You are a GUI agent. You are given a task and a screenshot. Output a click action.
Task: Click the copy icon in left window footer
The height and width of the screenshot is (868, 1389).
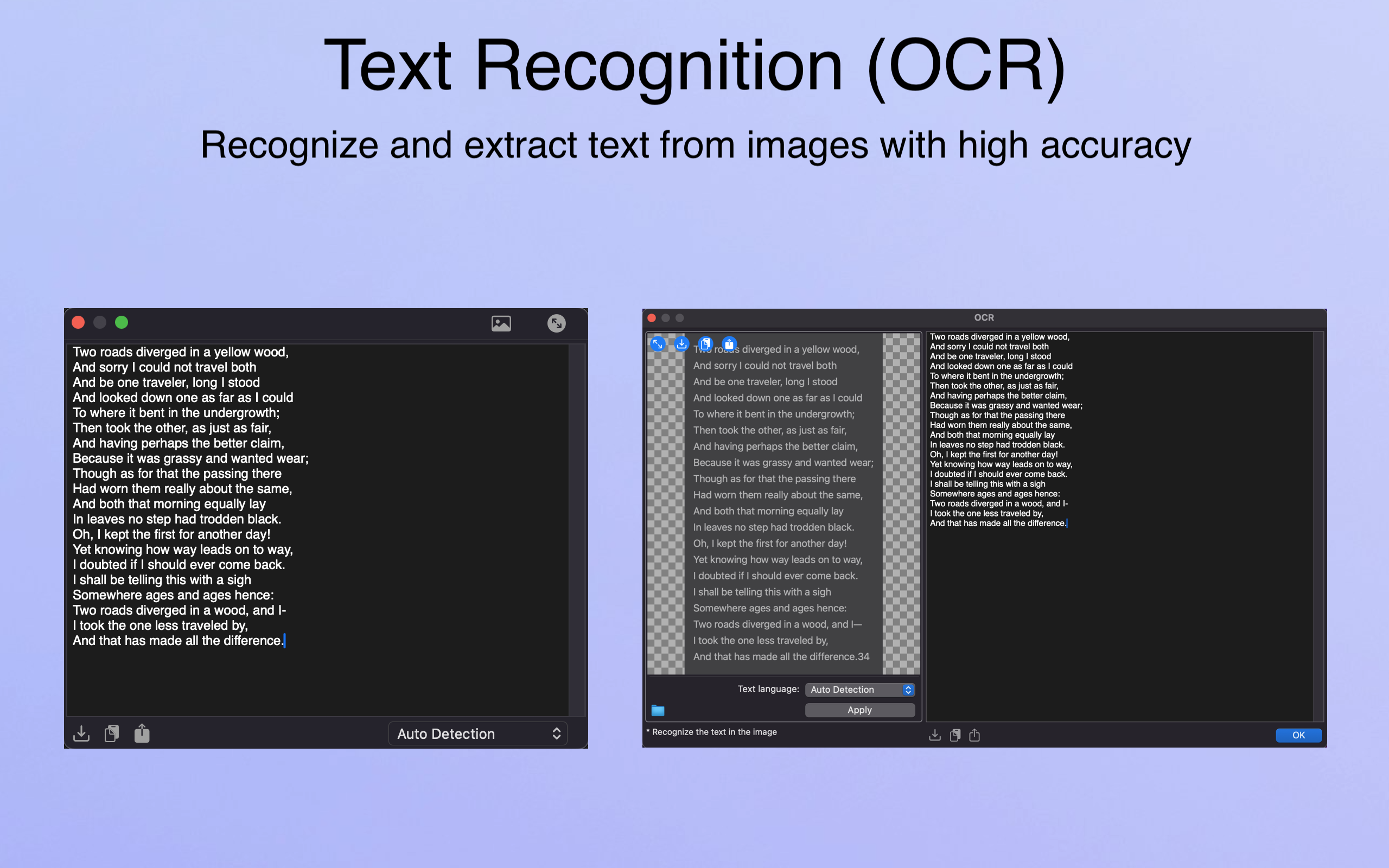112,733
